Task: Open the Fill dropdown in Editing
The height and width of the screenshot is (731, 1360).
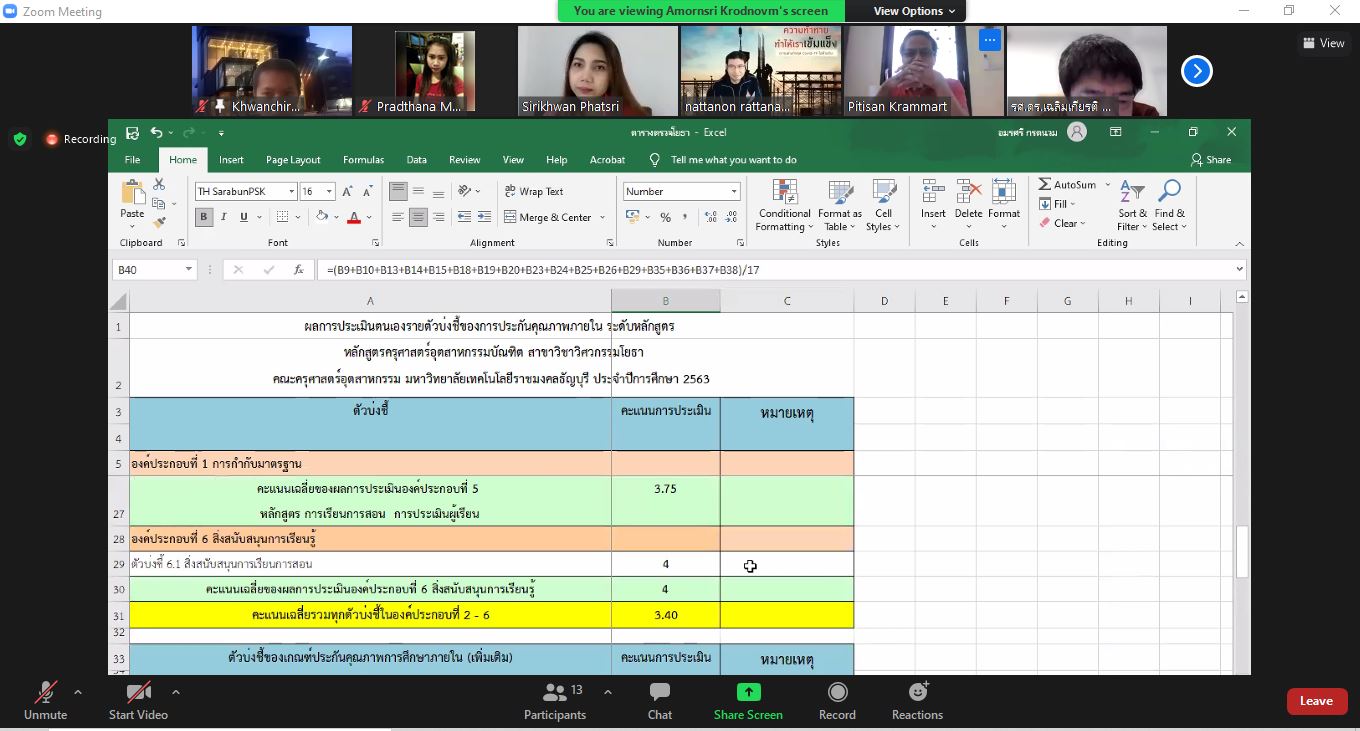Action: 1055,204
